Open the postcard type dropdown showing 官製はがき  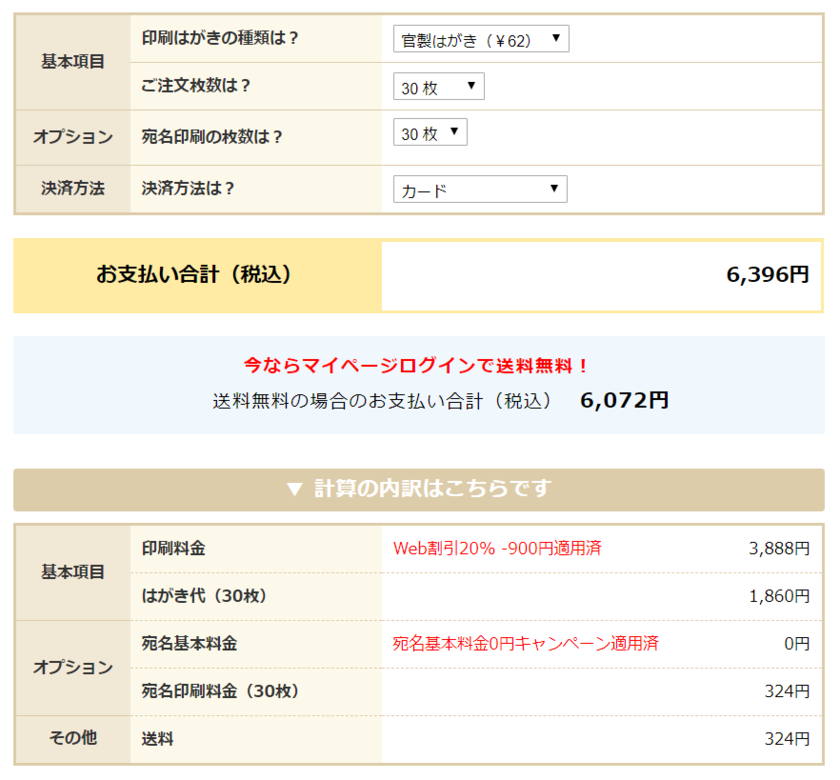click(481, 39)
